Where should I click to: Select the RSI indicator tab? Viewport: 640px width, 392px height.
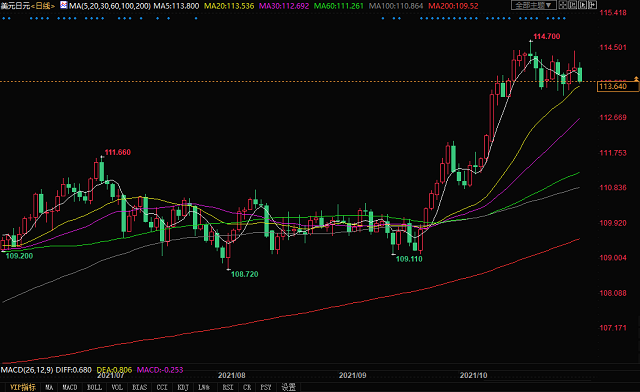tap(228, 387)
